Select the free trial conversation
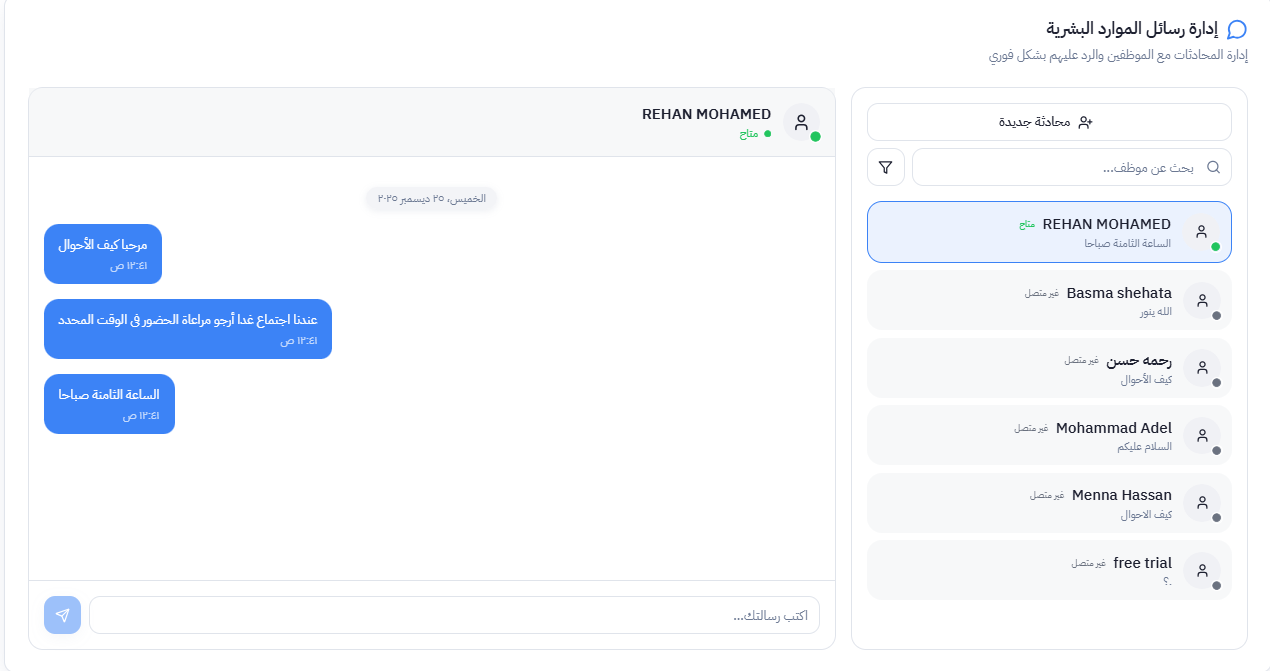Image resolution: width=1270 pixels, height=671 pixels. pyautogui.click(x=1050, y=570)
